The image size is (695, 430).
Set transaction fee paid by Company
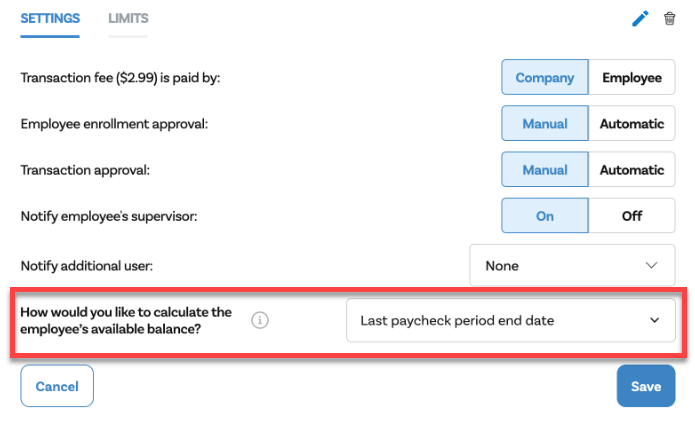pyautogui.click(x=545, y=78)
